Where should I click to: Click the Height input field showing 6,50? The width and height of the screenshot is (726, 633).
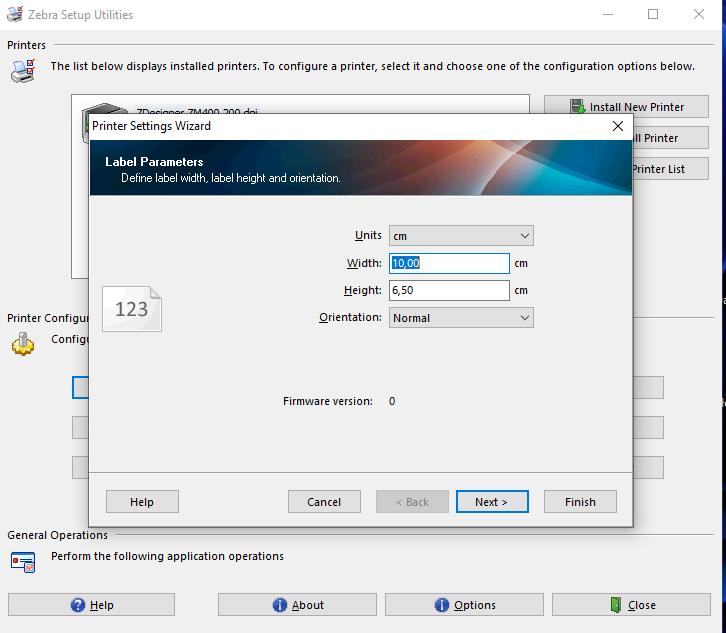tap(449, 290)
